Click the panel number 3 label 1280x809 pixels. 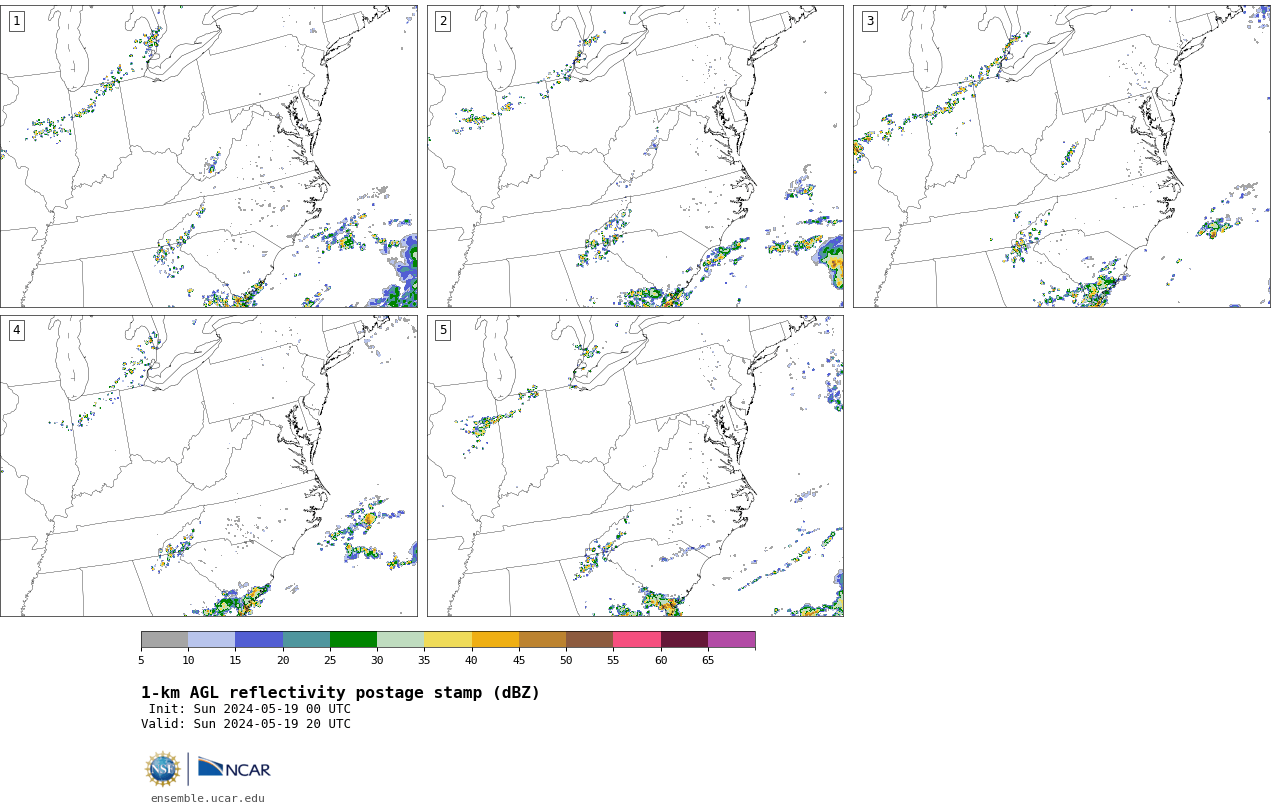point(870,21)
